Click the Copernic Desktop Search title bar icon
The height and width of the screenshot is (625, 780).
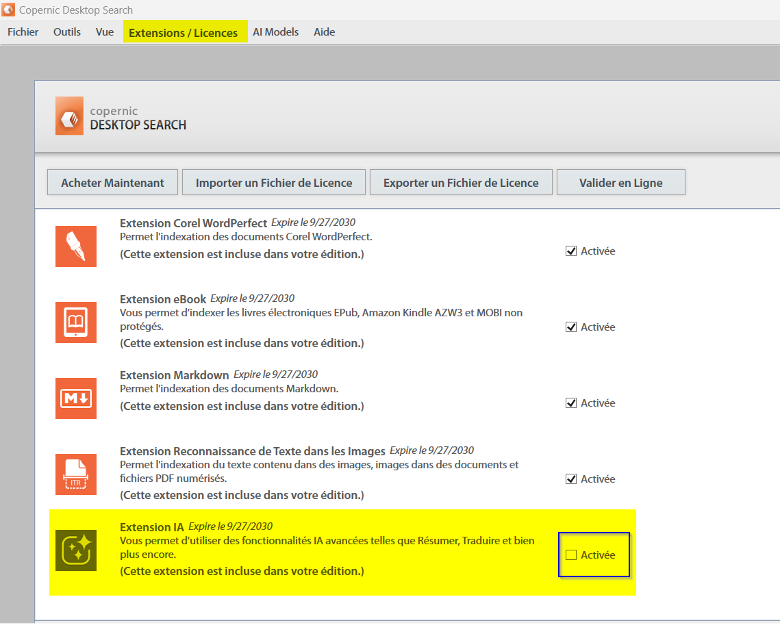(x=8, y=9)
